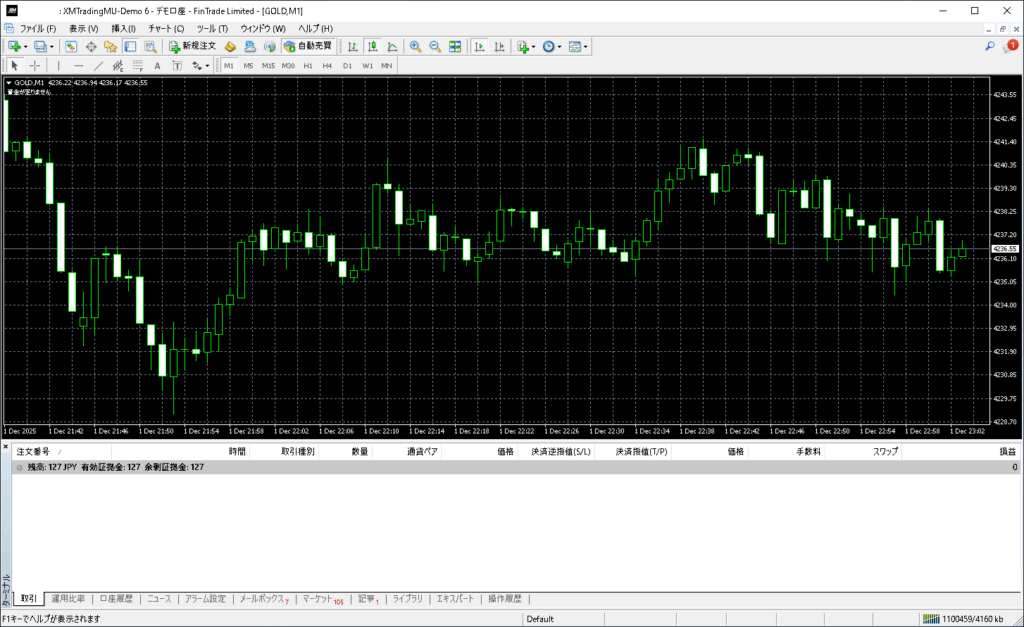Select the H1 timeframe button

coord(308,65)
